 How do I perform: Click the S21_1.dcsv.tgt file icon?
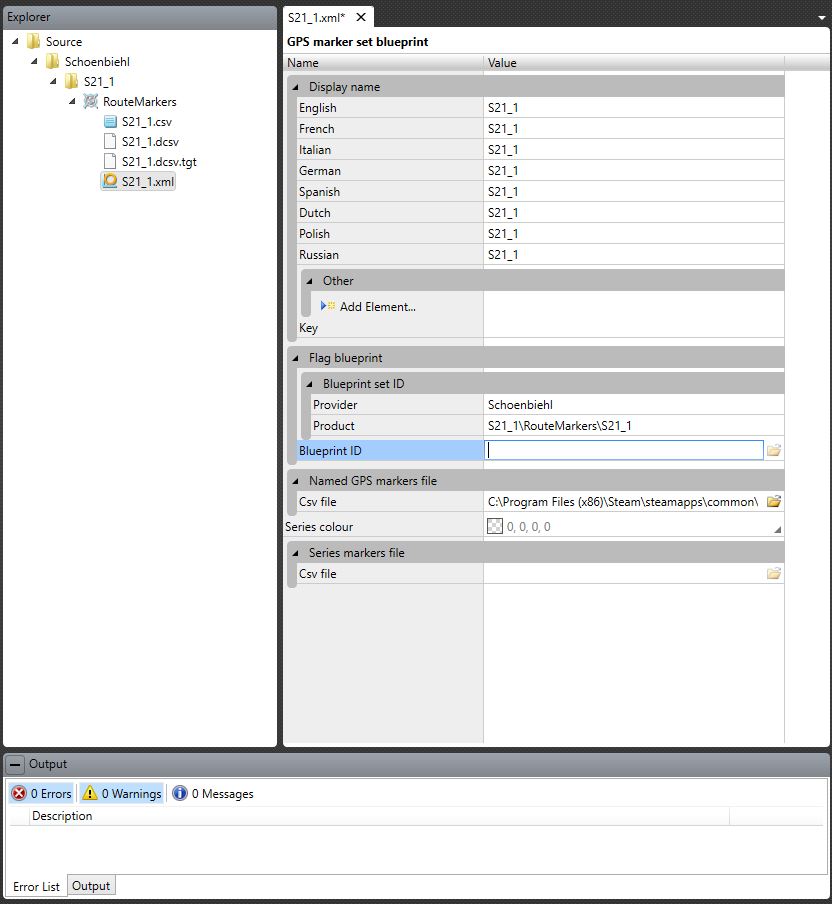click(x=110, y=161)
